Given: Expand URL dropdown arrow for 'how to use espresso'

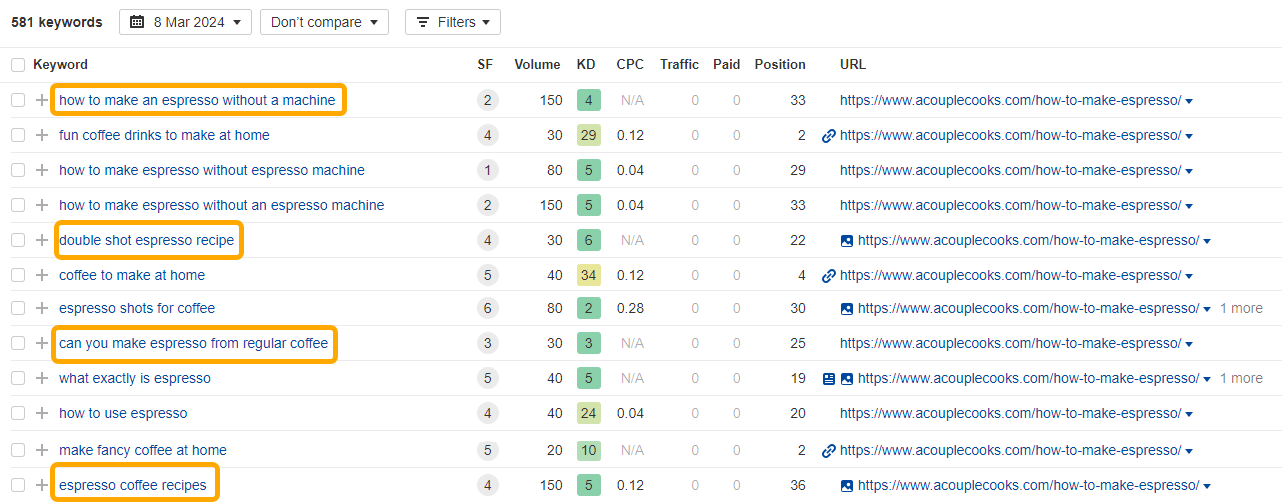Looking at the screenshot, I should coord(1189,414).
